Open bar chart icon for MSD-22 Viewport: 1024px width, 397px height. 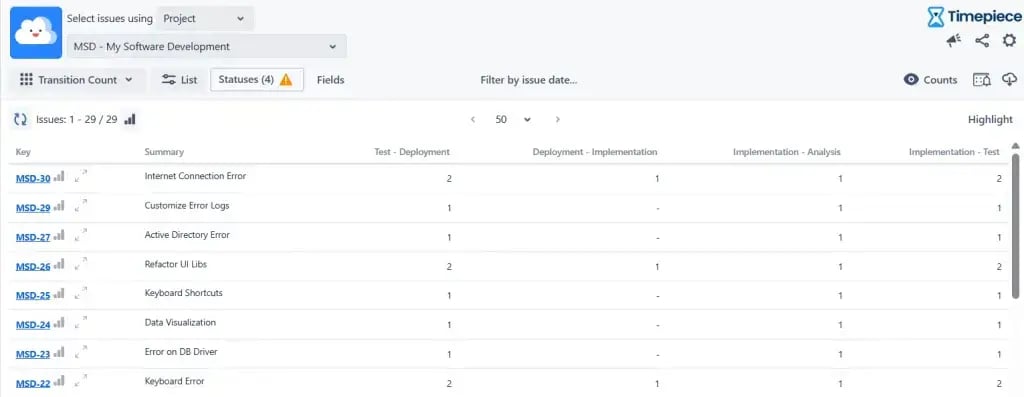[x=59, y=381]
